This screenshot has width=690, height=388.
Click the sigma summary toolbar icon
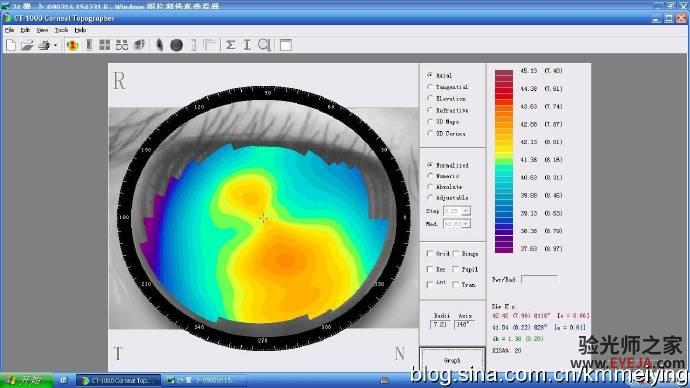pos(230,45)
